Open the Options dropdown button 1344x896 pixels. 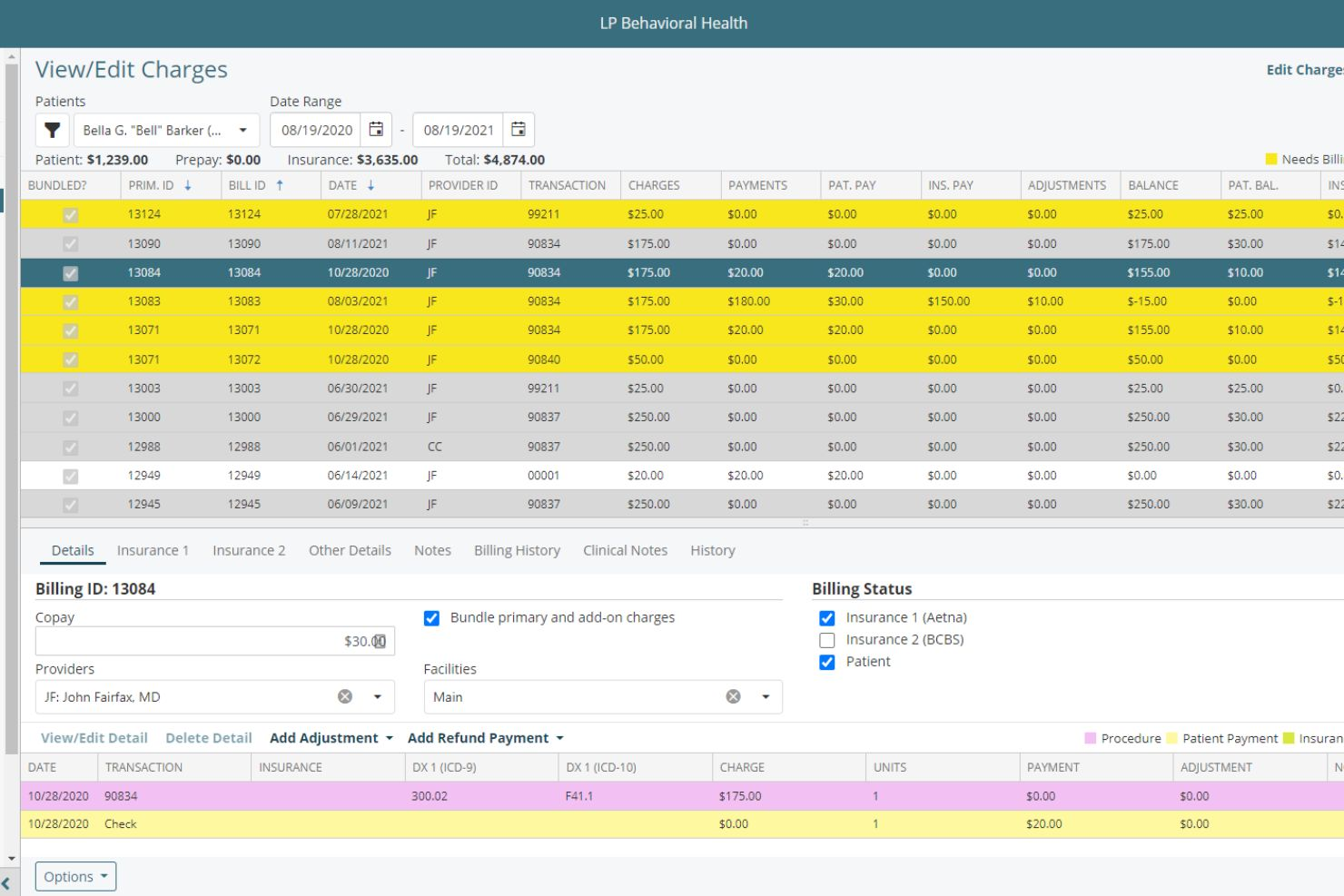tap(75, 876)
